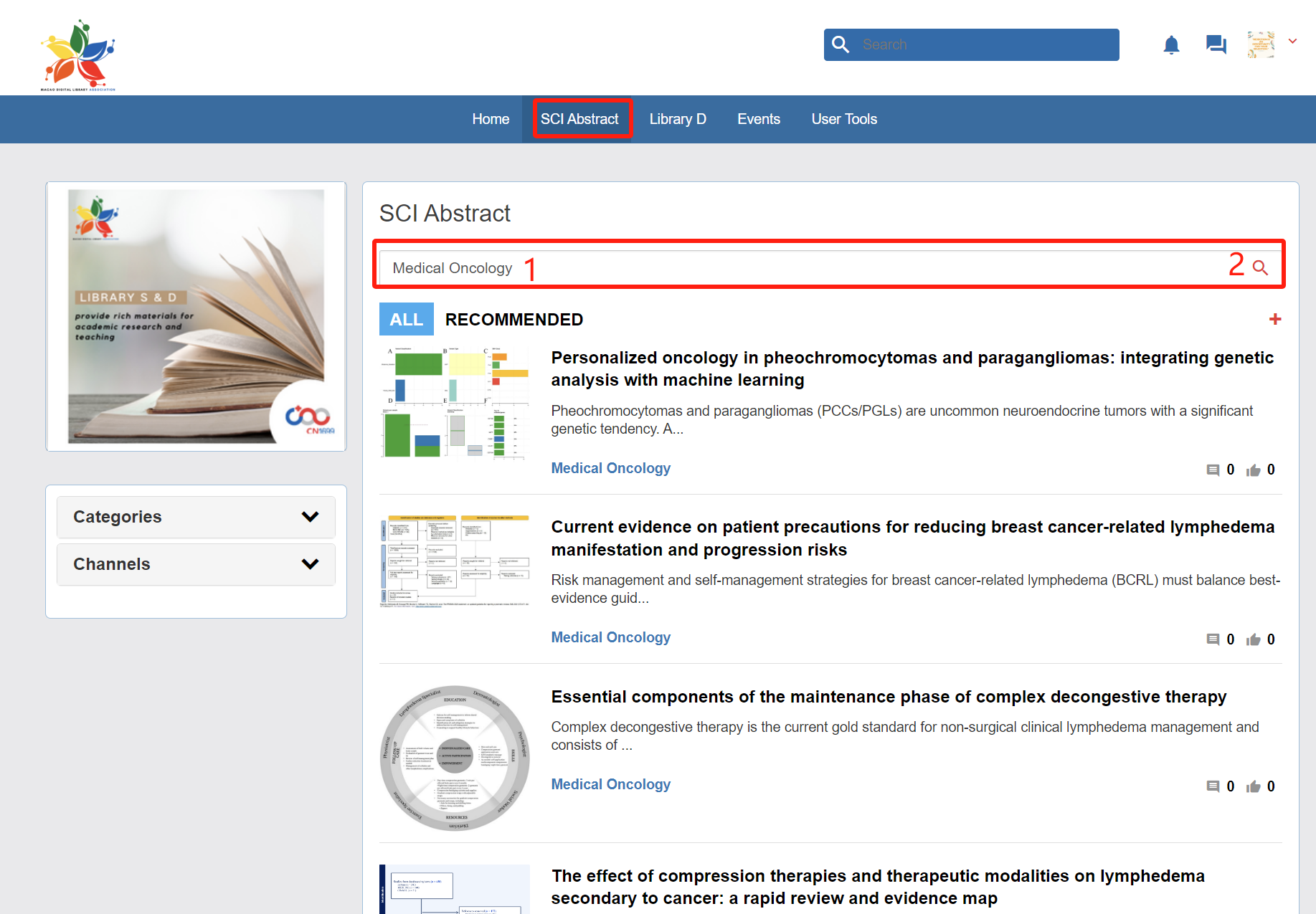The image size is (1316, 914).
Task: Expand the Channels dropdown
Action: pos(196,564)
